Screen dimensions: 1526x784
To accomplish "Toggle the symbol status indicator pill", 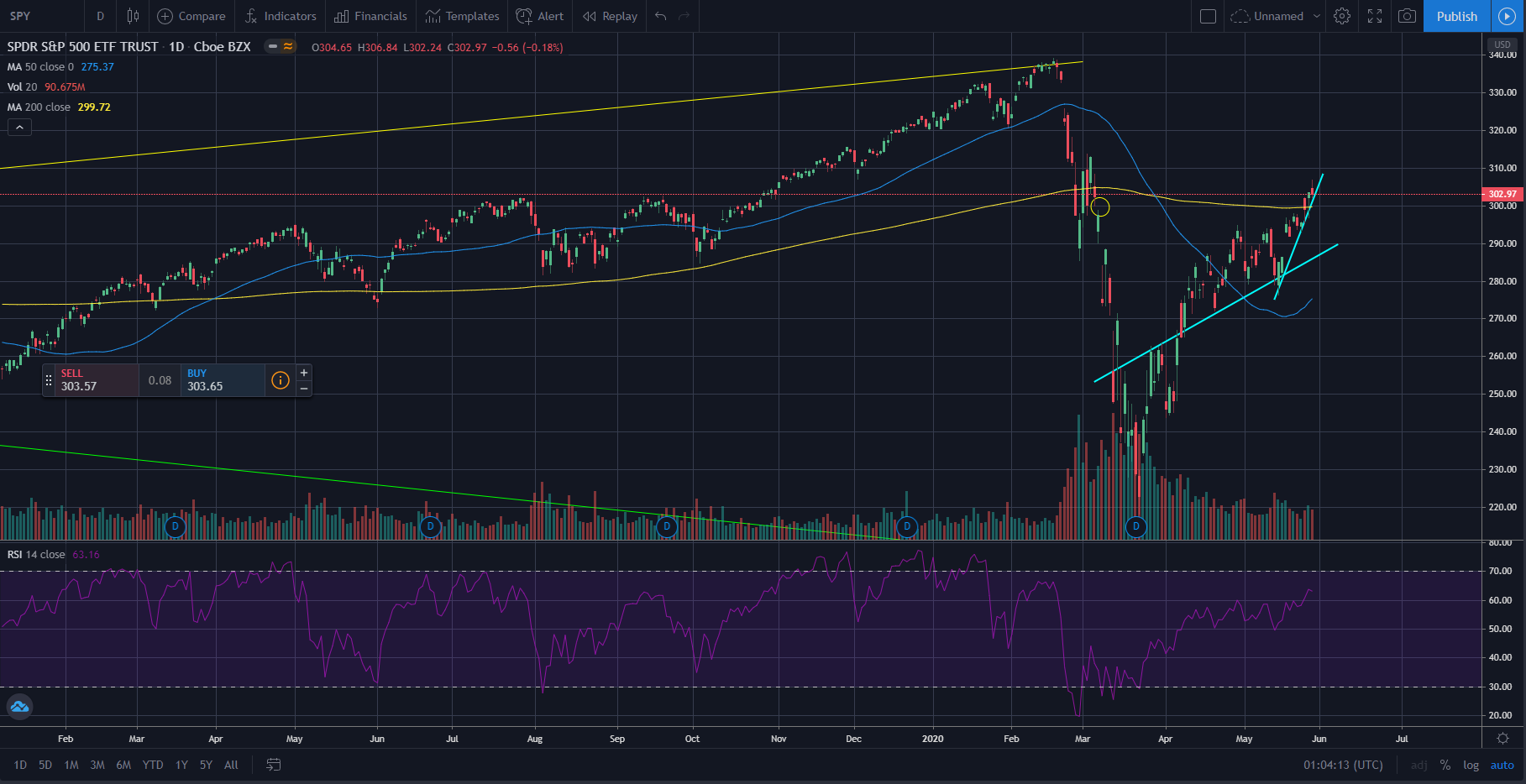I will point(281,46).
